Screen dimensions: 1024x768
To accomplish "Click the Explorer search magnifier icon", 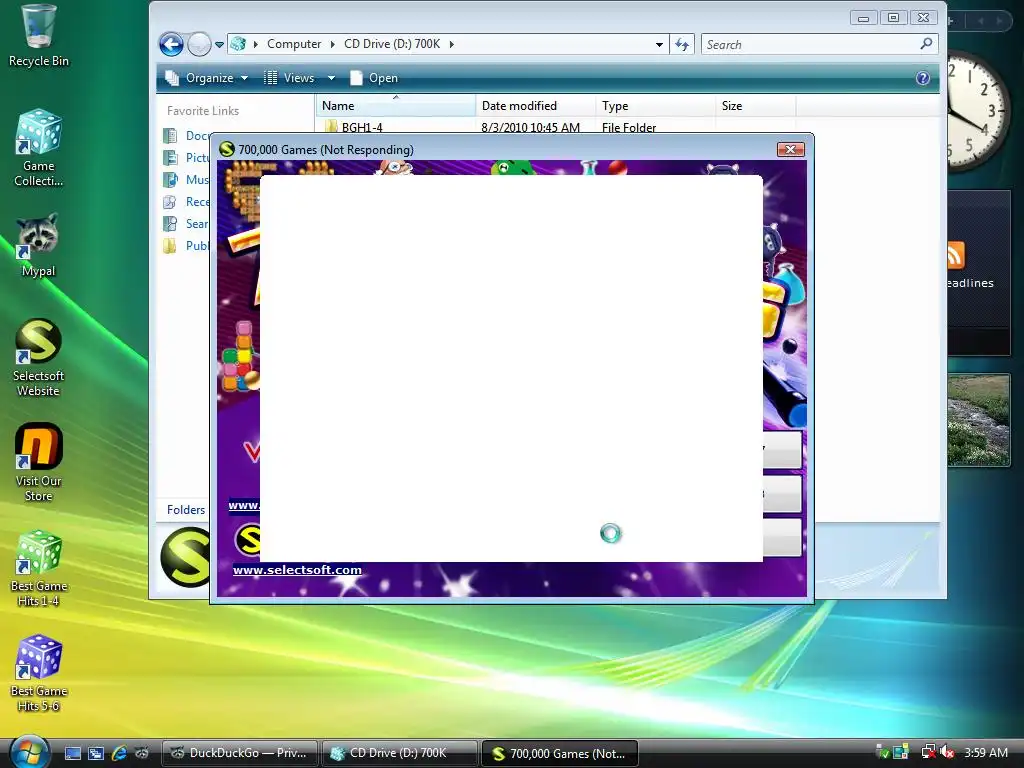I will (926, 44).
